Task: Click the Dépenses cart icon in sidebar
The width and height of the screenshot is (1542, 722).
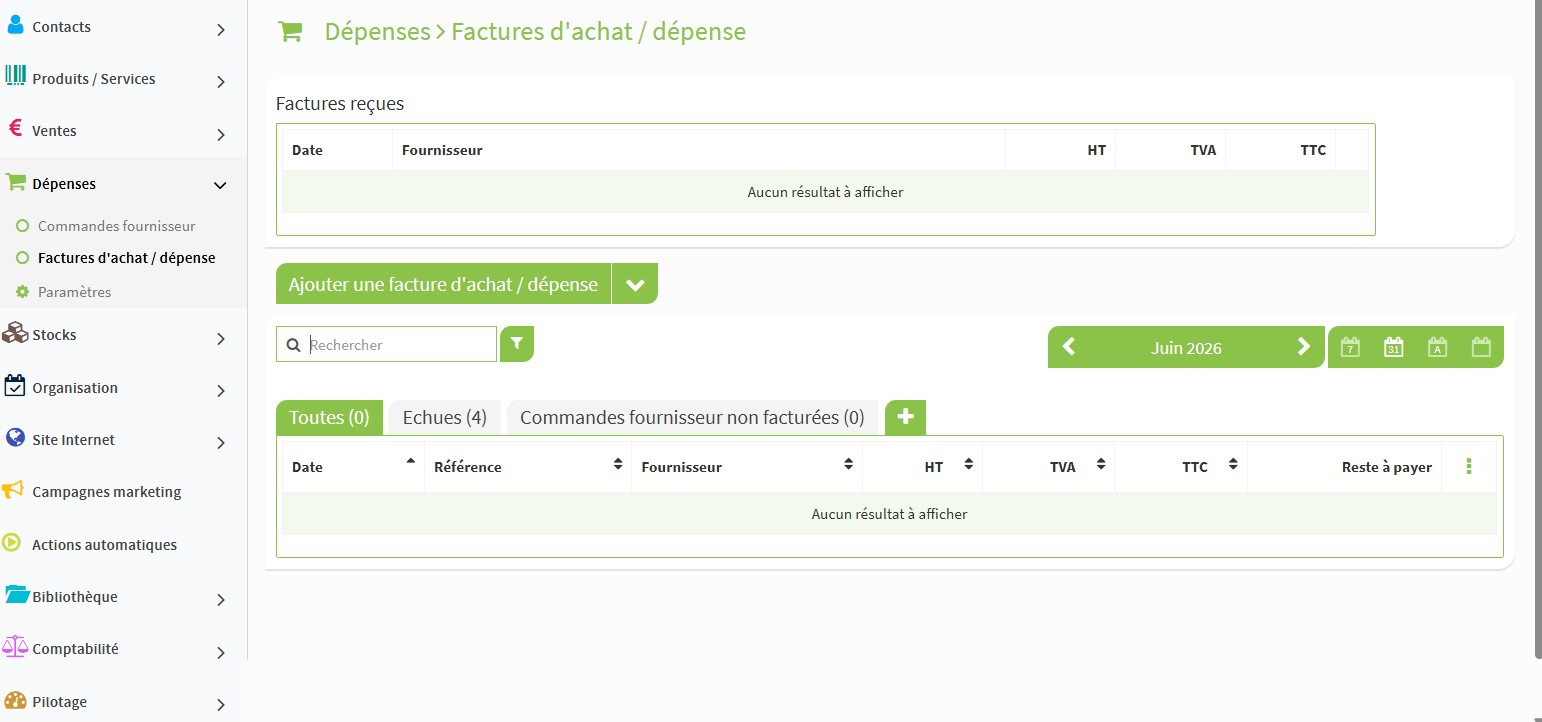Action: [15, 182]
